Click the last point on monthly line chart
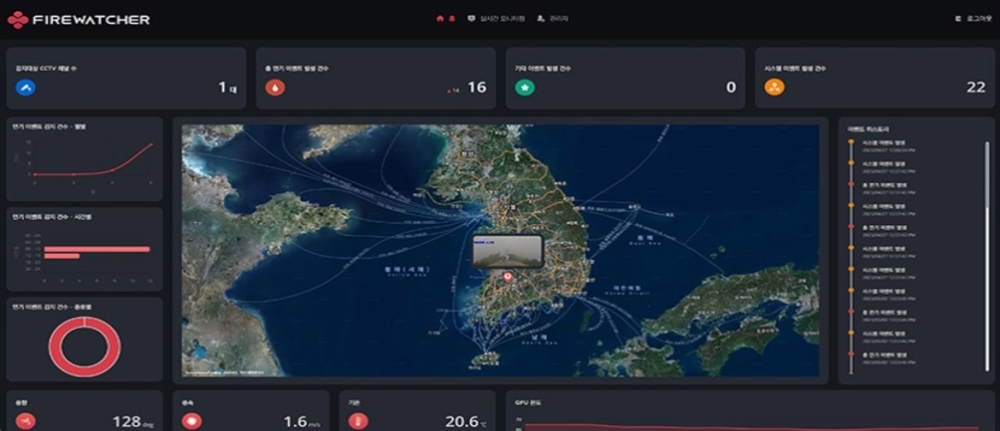This screenshot has width=1000, height=431. 152,144
